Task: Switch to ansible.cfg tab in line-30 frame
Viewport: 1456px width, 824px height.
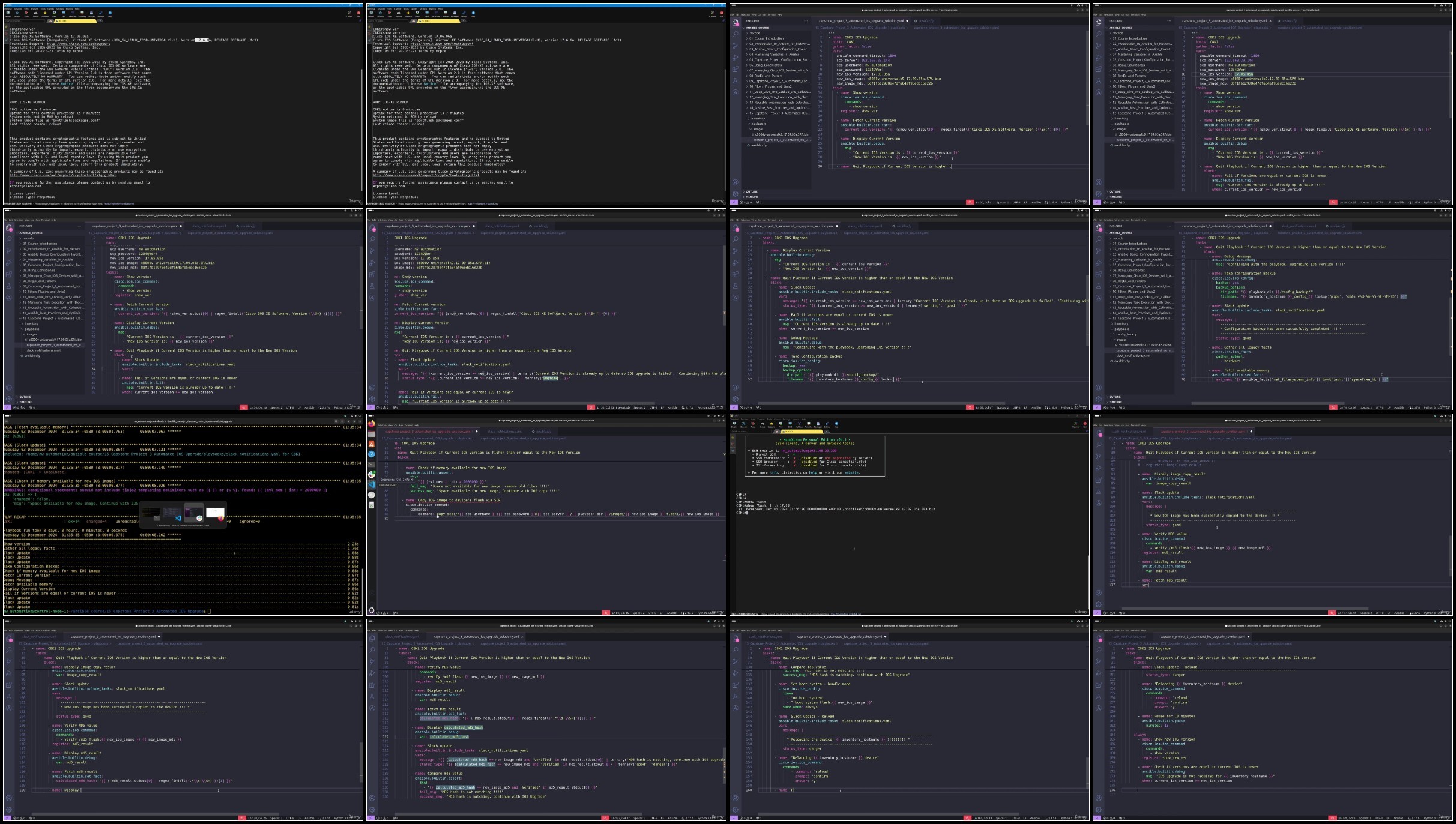Action: tap(925, 21)
